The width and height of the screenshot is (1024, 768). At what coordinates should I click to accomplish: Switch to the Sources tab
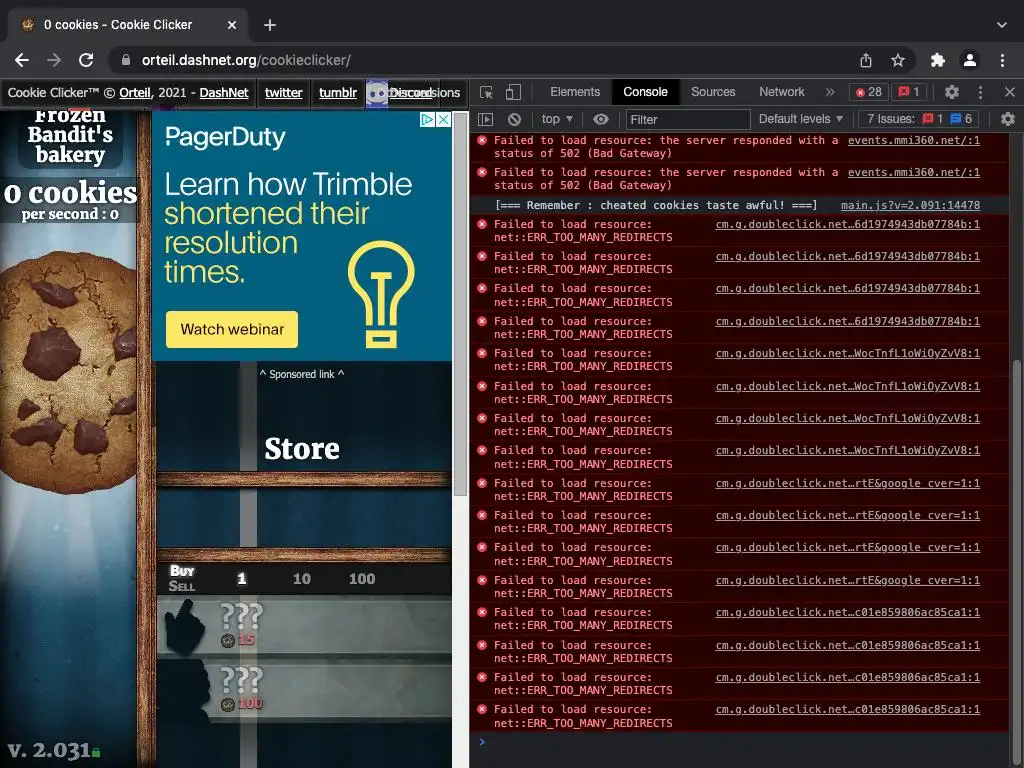[x=713, y=92]
